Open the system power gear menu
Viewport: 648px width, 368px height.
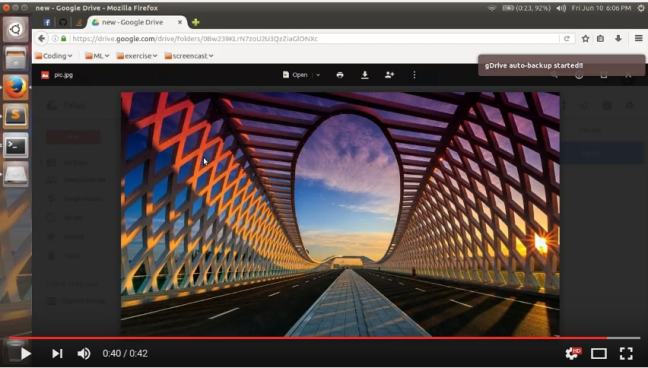[641, 8]
